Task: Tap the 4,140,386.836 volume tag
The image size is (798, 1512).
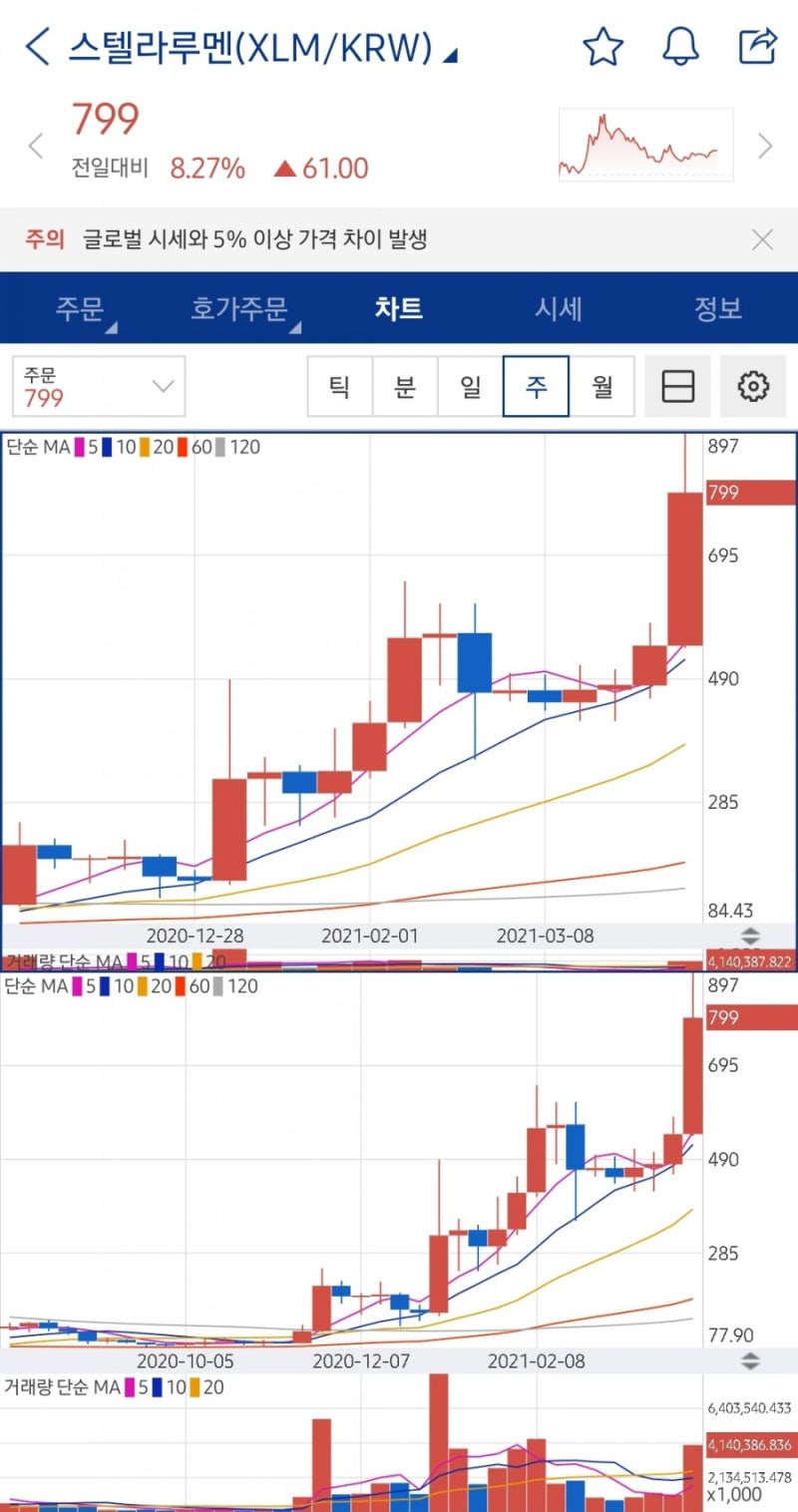Action: click(750, 1444)
